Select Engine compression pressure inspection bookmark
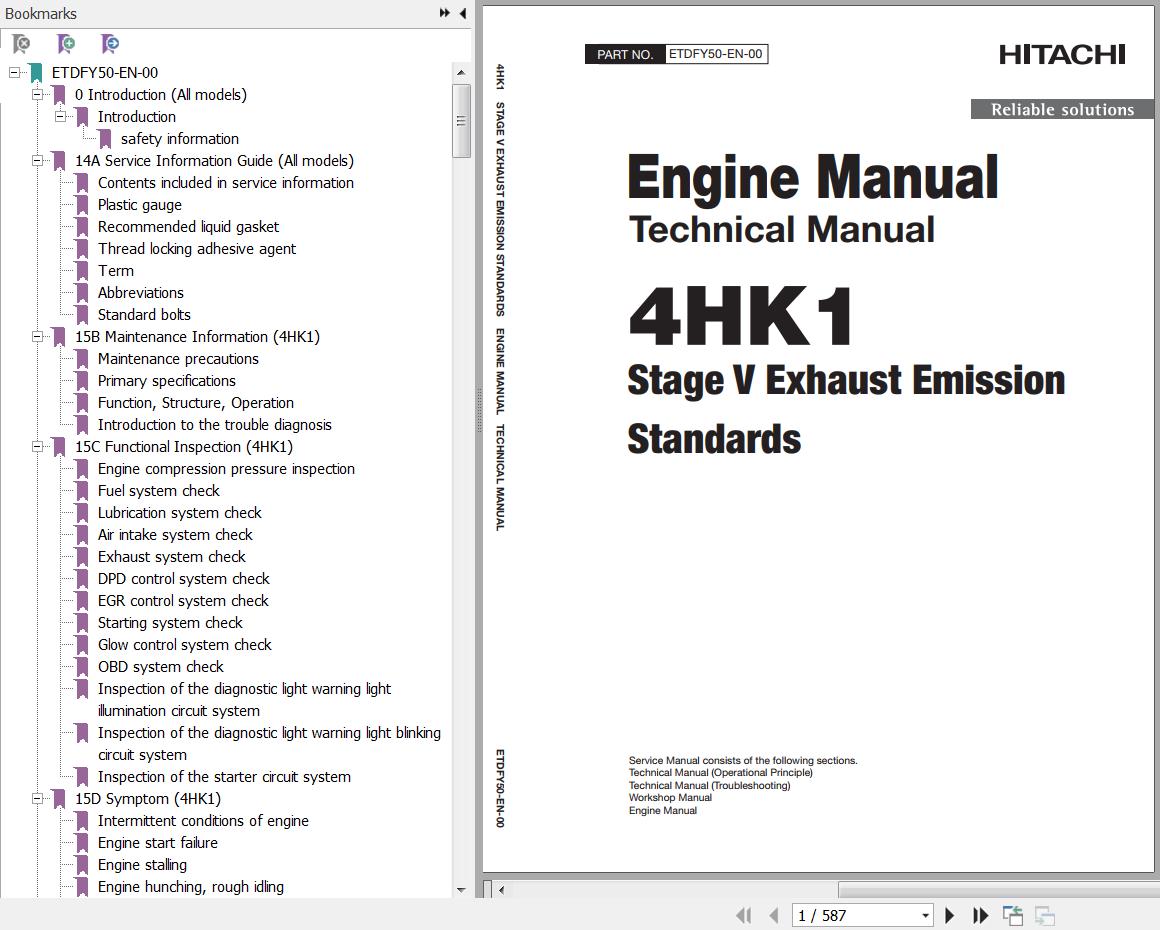The width and height of the screenshot is (1160, 930). click(226, 469)
